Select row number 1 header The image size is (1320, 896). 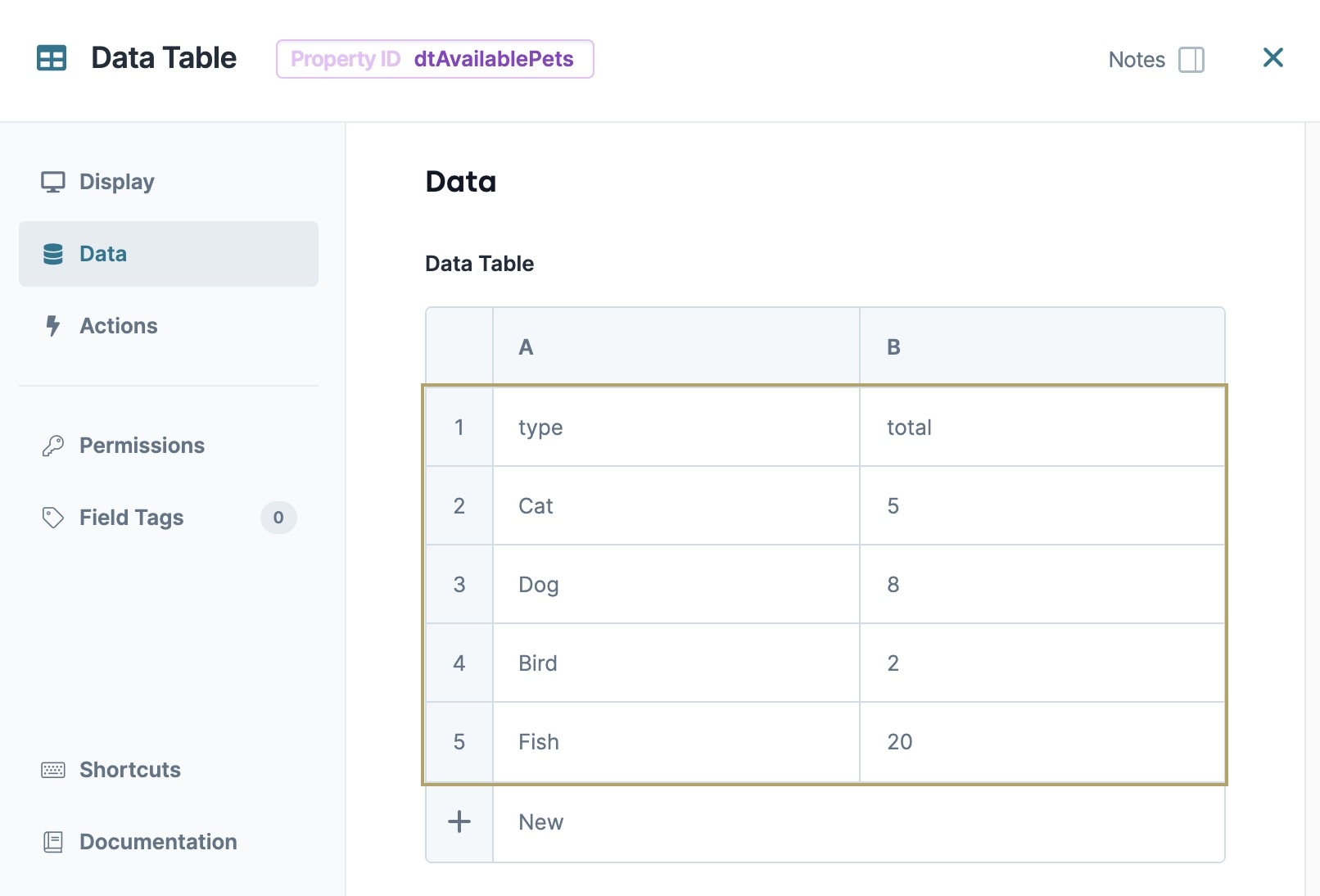(x=459, y=428)
